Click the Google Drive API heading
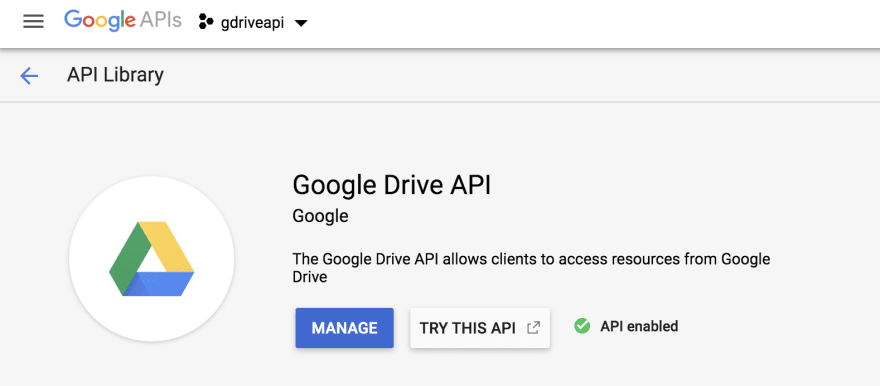This screenshot has width=880, height=386. pyautogui.click(x=392, y=185)
